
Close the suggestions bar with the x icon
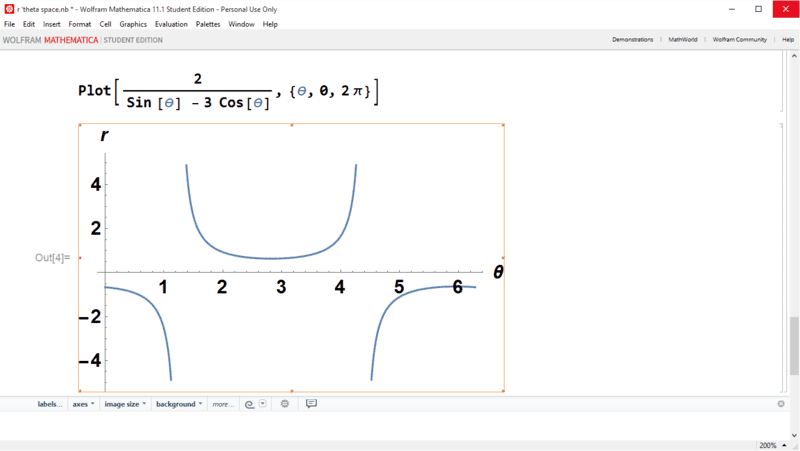click(x=781, y=404)
